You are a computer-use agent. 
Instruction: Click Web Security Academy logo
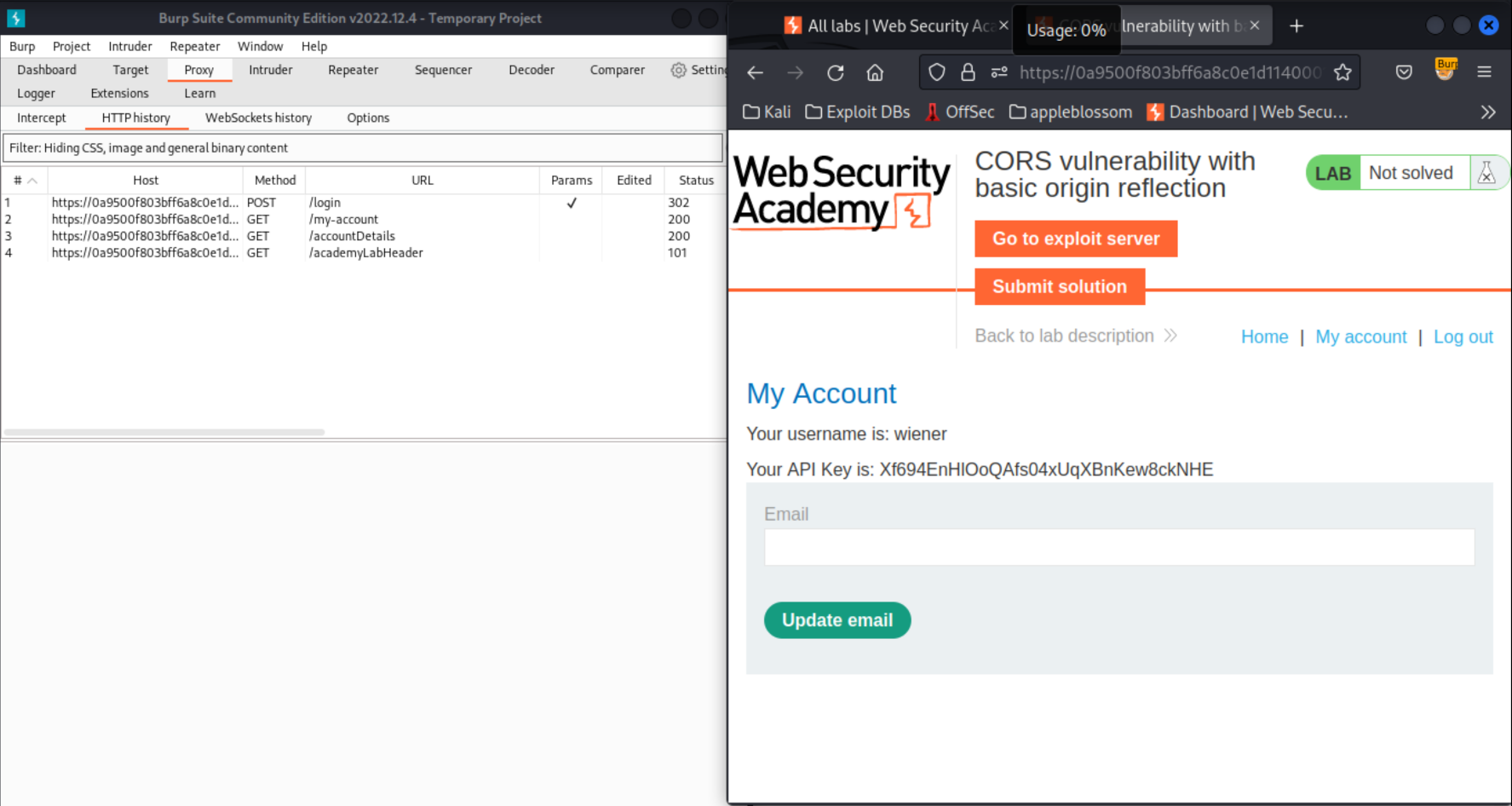tap(841, 192)
